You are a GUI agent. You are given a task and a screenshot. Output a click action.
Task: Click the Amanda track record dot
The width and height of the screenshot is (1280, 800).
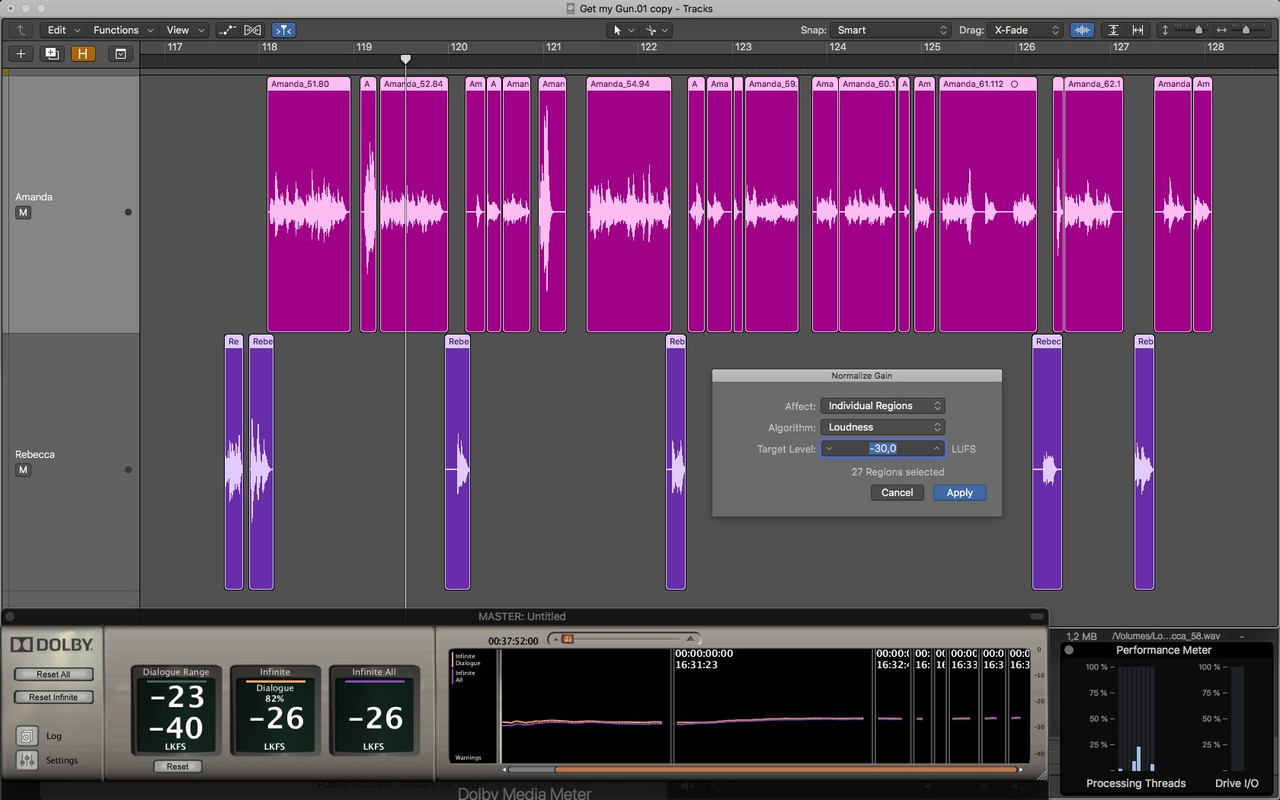128,212
